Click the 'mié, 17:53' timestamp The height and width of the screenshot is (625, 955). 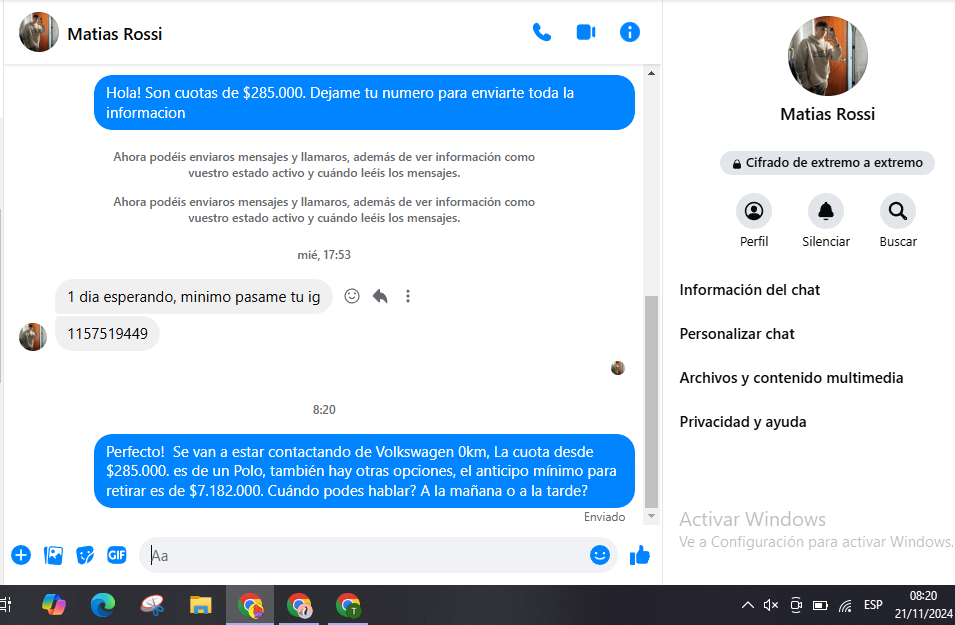coord(324,255)
